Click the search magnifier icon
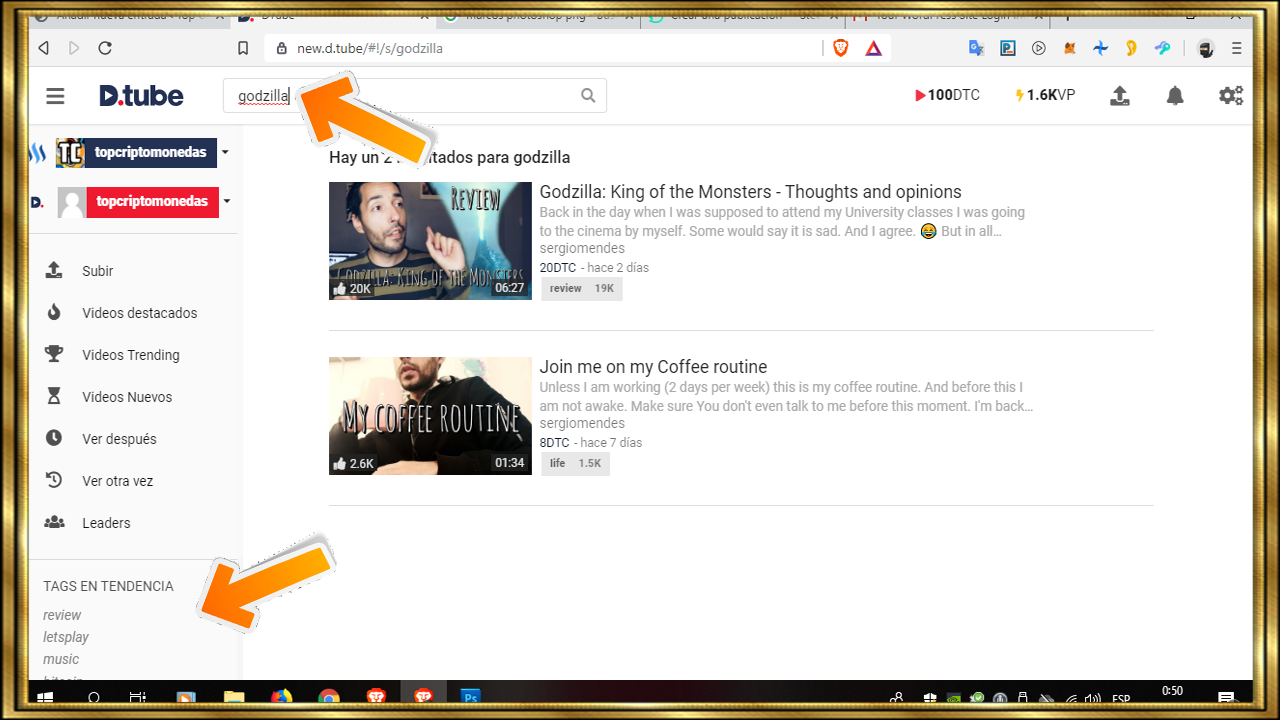This screenshot has height=720, width=1280. click(588, 96)
